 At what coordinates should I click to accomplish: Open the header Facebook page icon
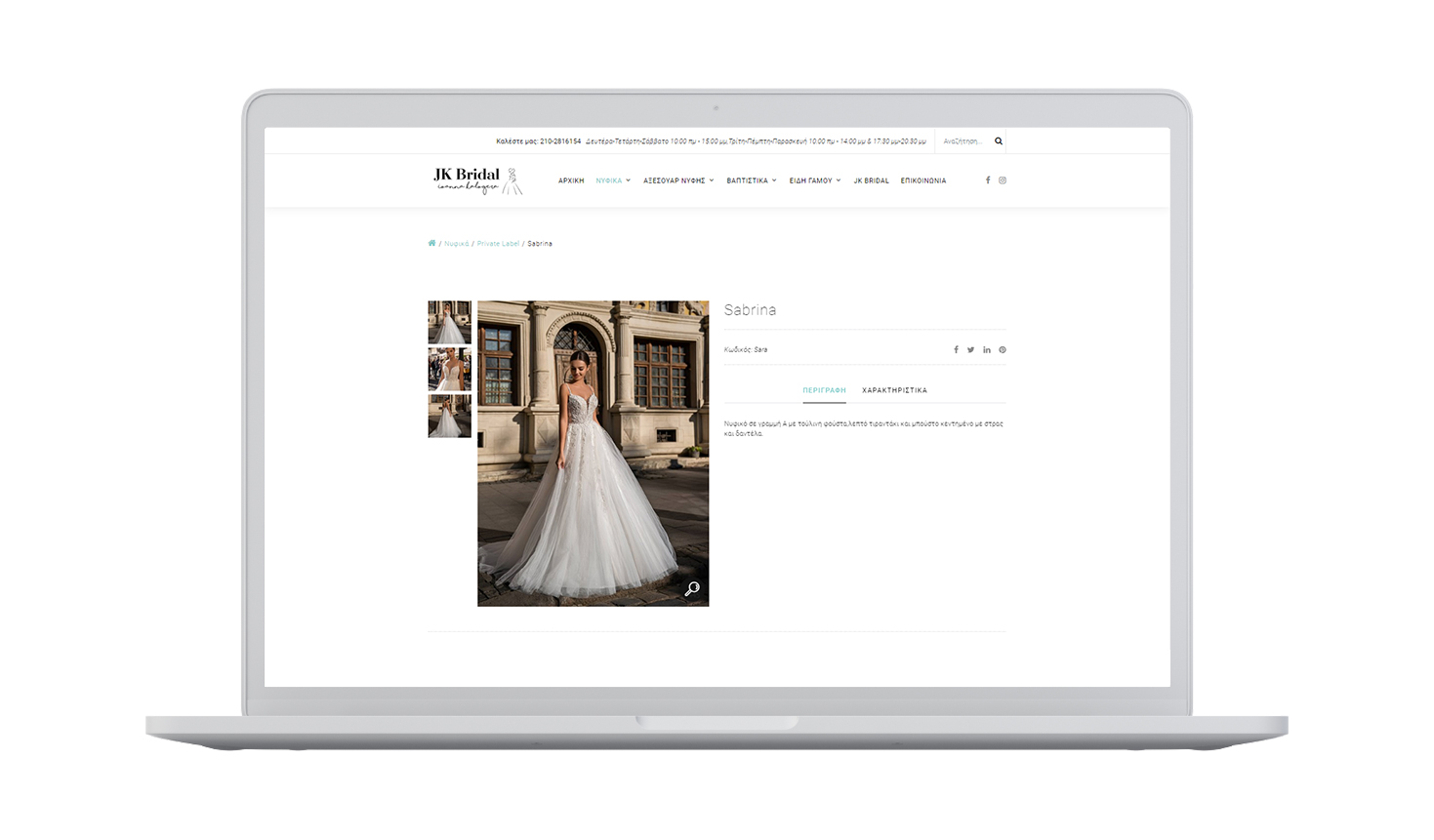tap(987, 180)
